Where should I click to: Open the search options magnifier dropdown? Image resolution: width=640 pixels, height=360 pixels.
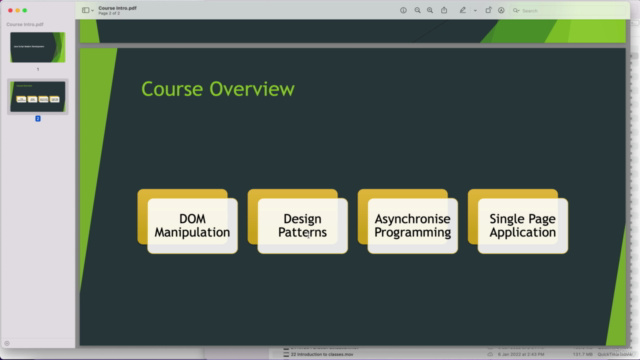516,11
